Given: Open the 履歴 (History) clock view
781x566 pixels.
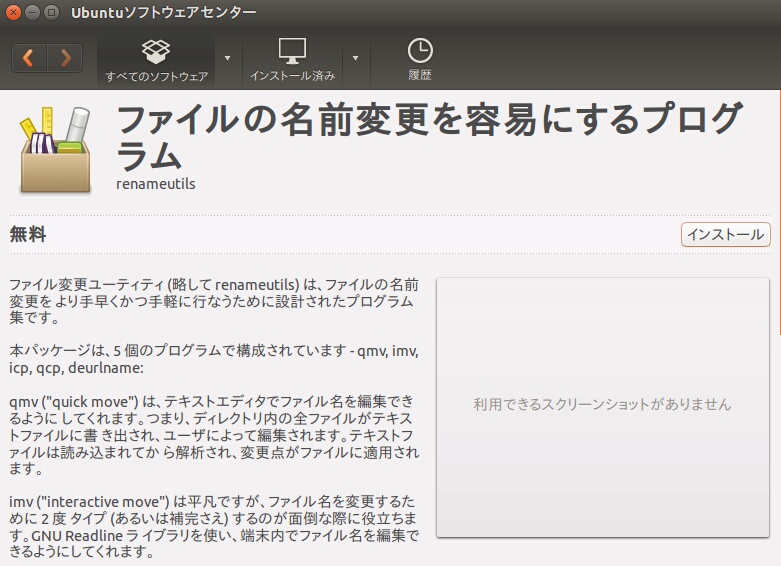Looking at the screenshot, I should [420, 60].
